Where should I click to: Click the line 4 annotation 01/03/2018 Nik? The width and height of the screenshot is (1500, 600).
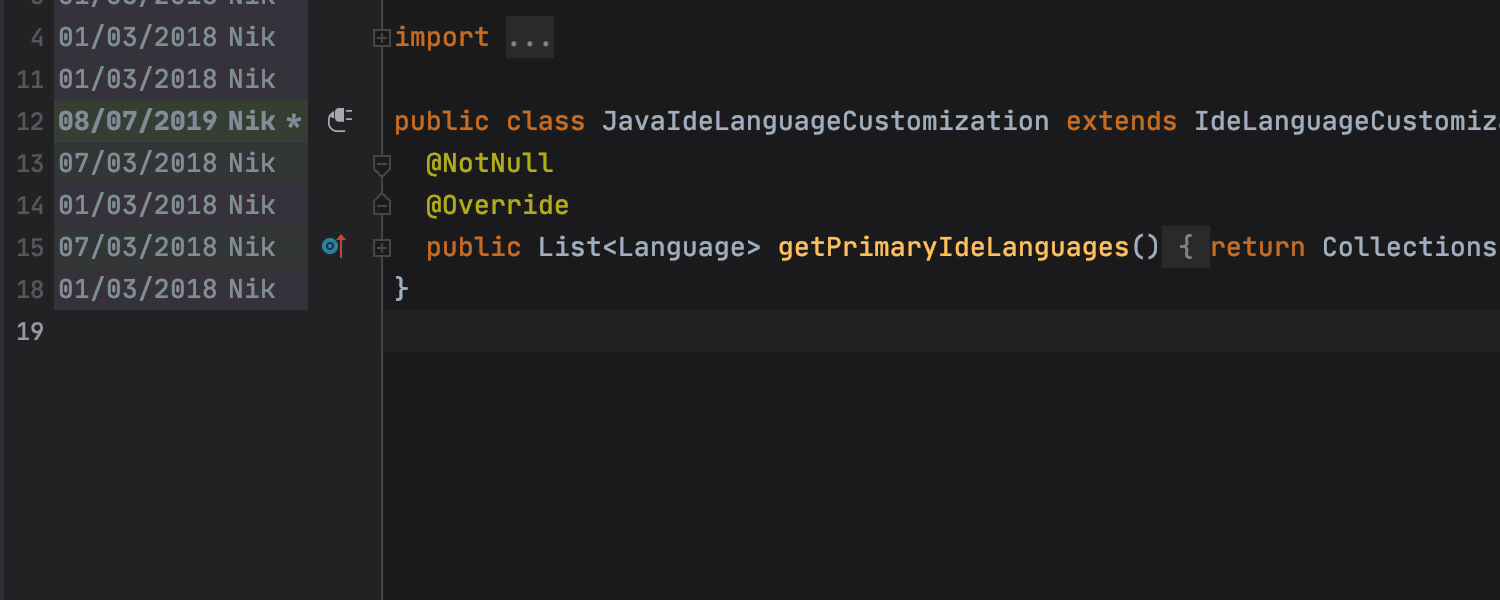click(x=166, y=37)
